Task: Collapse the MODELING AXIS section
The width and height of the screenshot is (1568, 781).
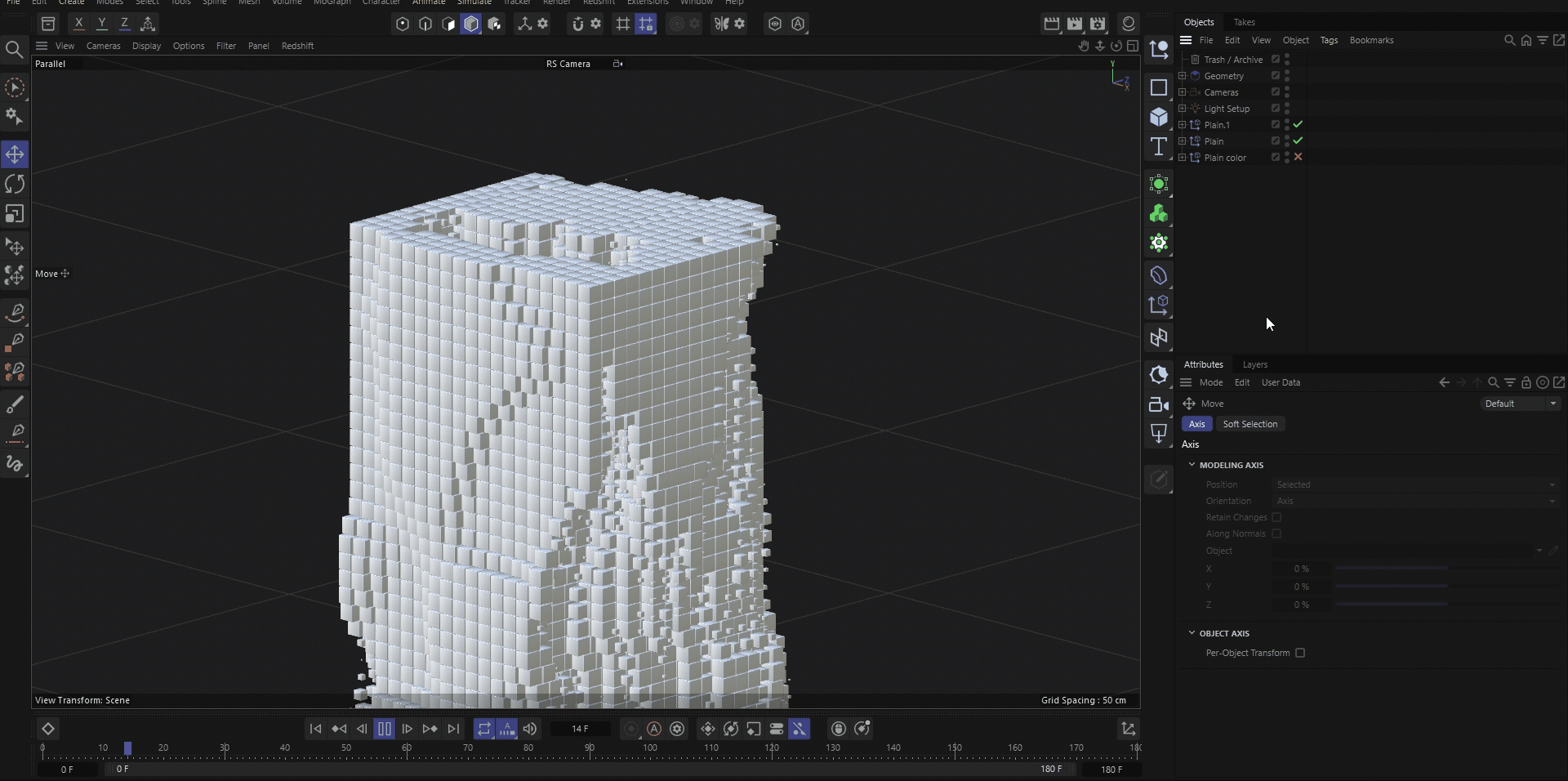Action: (x=1192, y=465)
